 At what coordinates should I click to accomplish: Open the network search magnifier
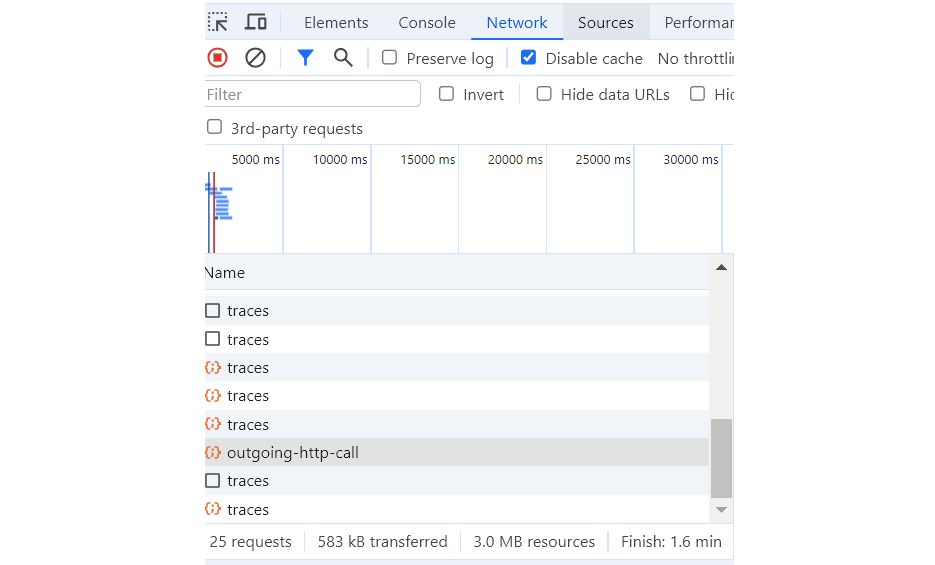[343, 58]
